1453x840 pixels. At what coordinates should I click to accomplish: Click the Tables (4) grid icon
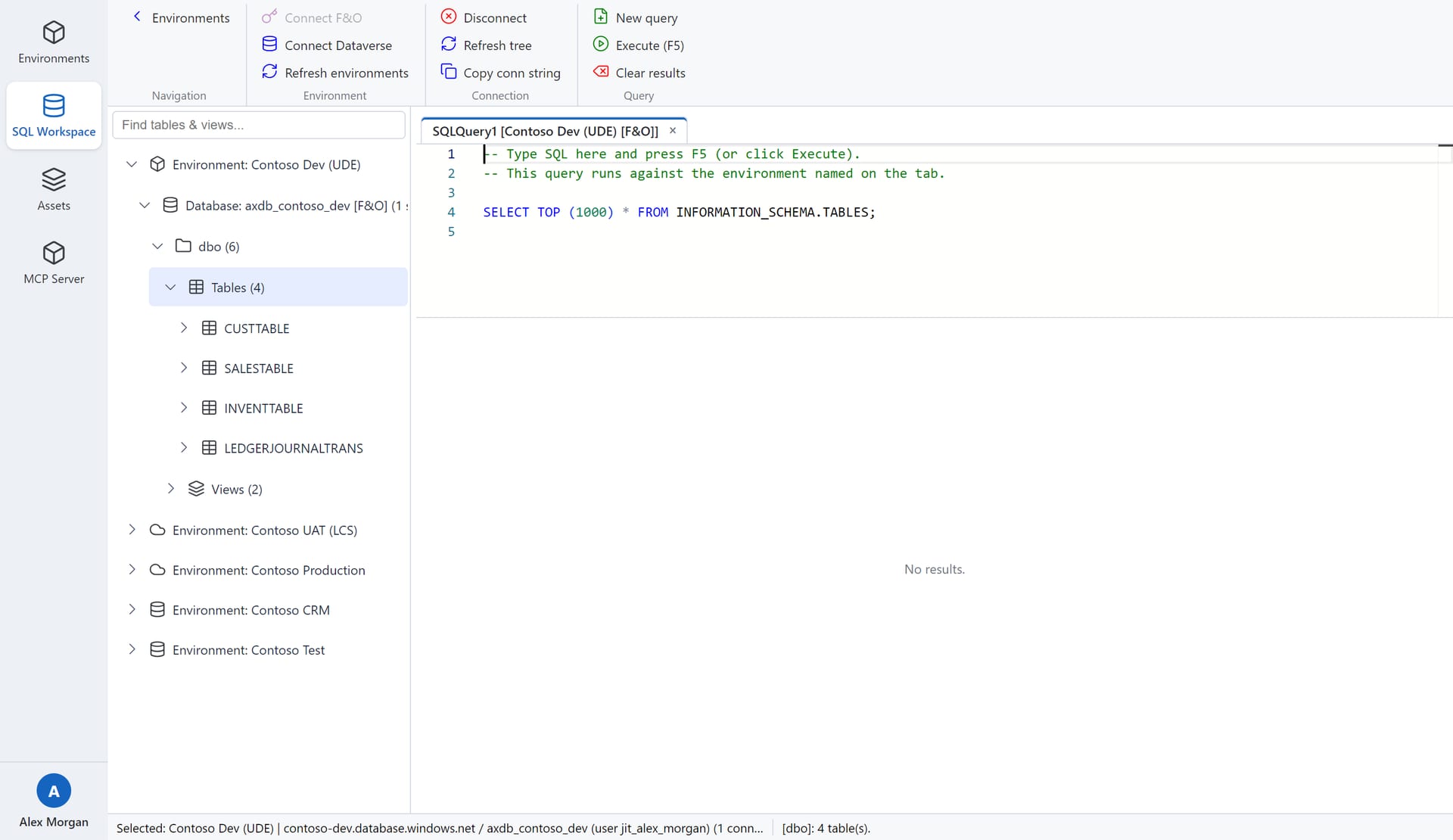point(196,287)
